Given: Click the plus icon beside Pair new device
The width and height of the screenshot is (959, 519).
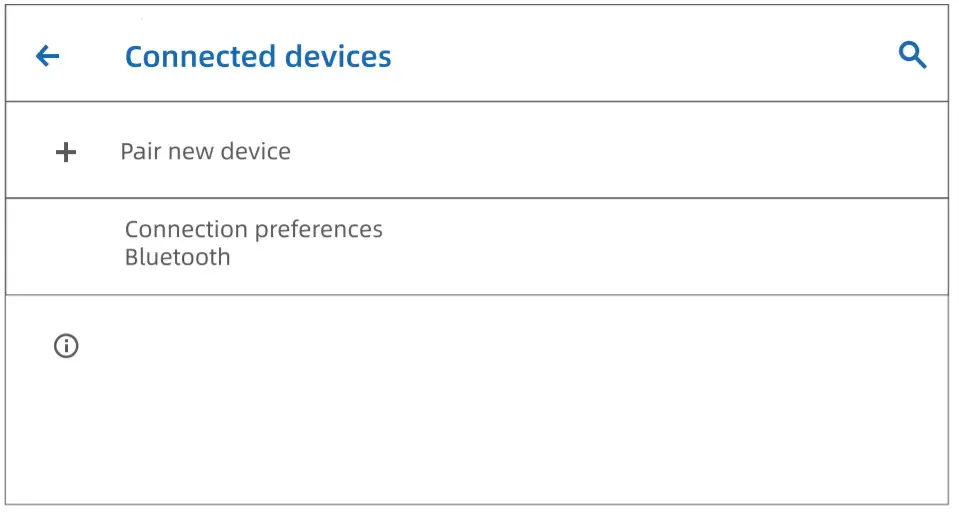Looking at the screenshot, I should click(x=65, y=152).
